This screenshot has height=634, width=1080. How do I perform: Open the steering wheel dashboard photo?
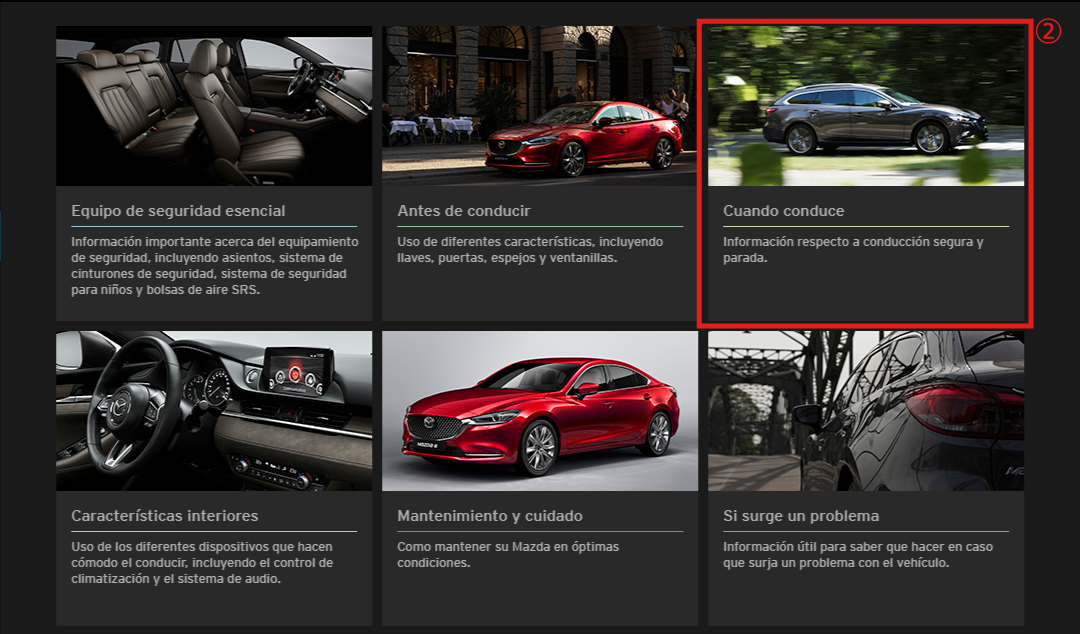click(214, 411)
